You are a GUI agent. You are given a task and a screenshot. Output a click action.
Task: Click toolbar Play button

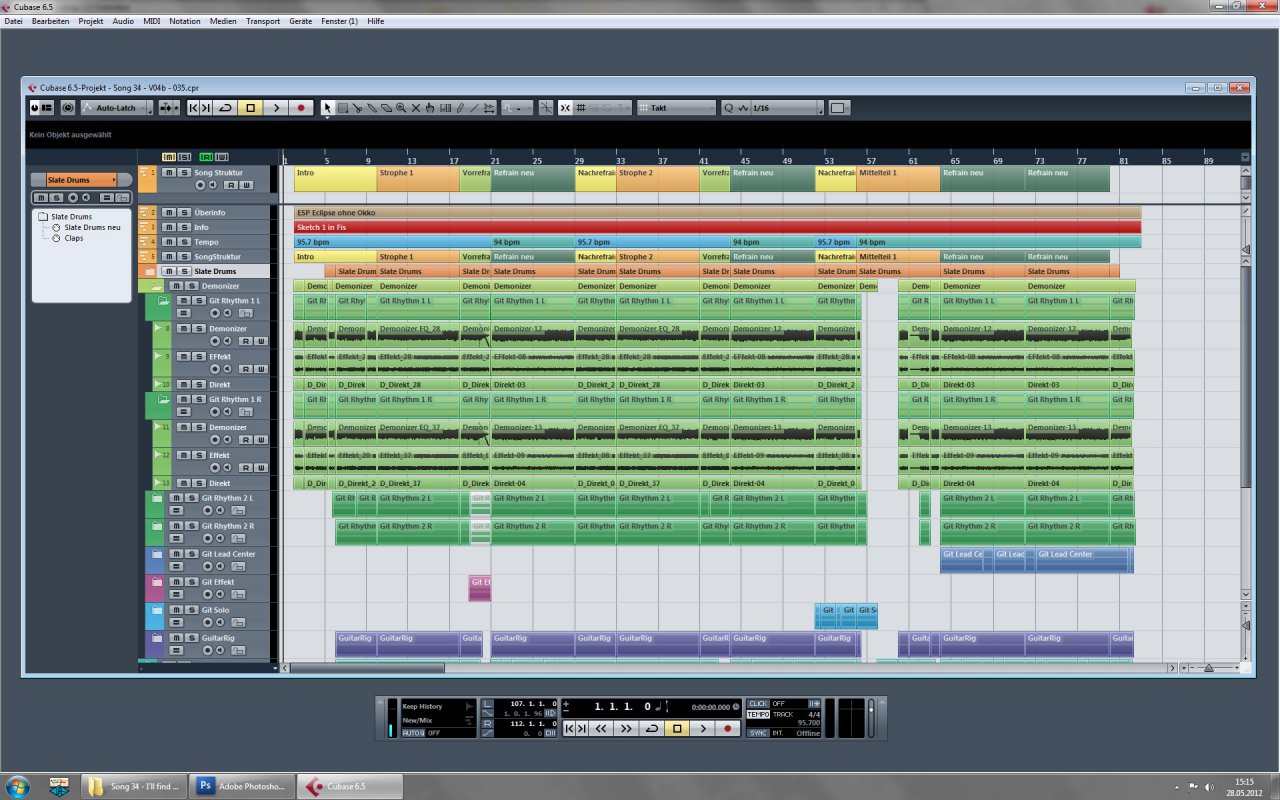click(276, 108)
